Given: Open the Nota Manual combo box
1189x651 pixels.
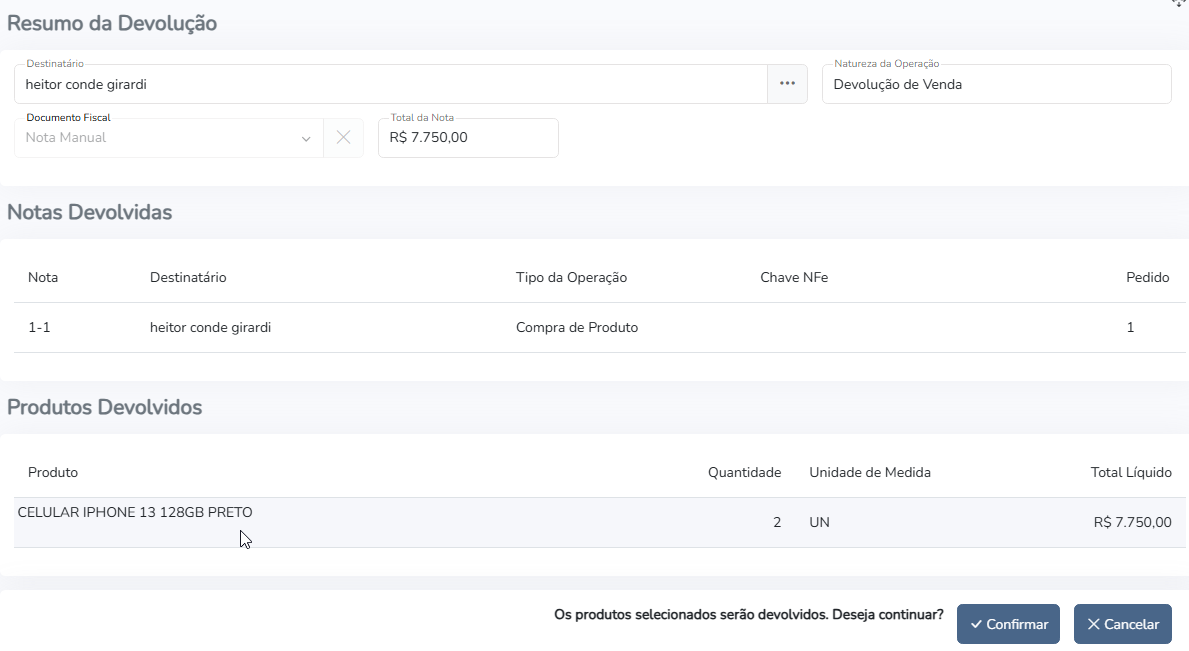Looking at the screenshot, I should [x=160, y=138].
